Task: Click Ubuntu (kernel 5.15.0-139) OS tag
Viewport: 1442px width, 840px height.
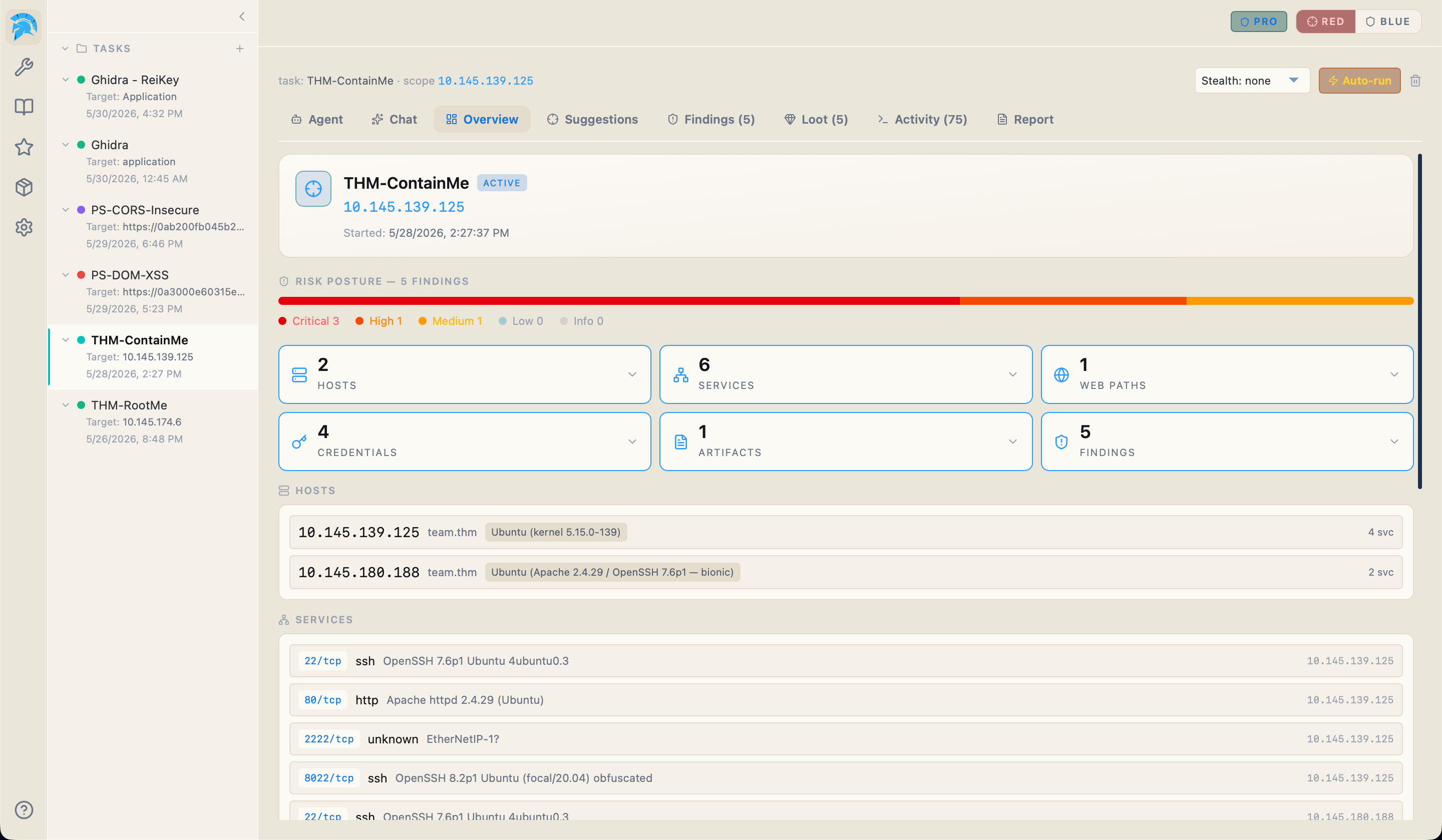Action: click(556, 532)
